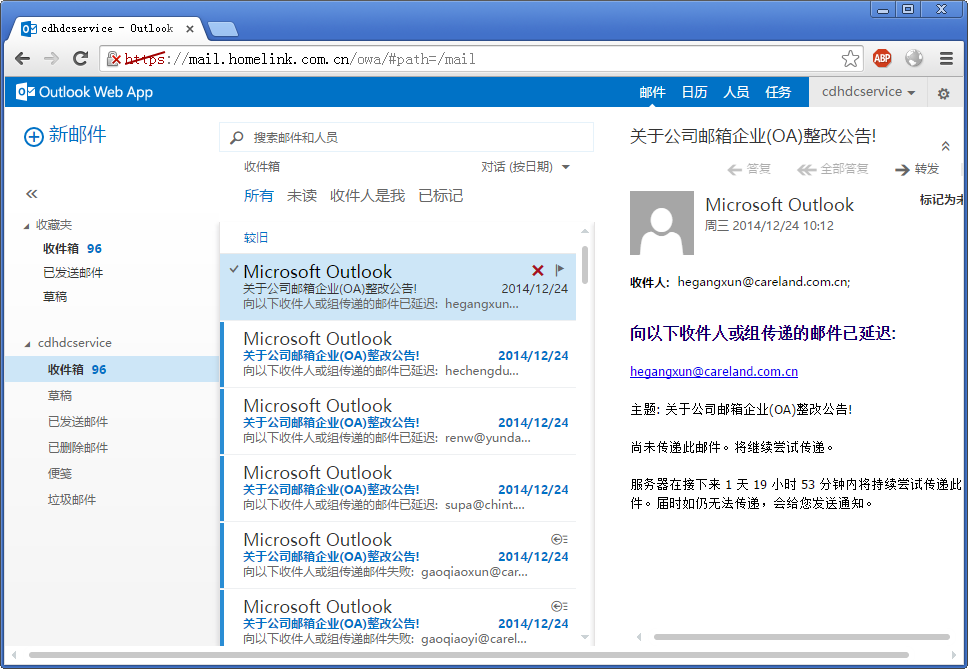The height and width of the screenshot is (669, 968).
Task: Open the message delayed to renw@yunda
Action: point(398,421)
